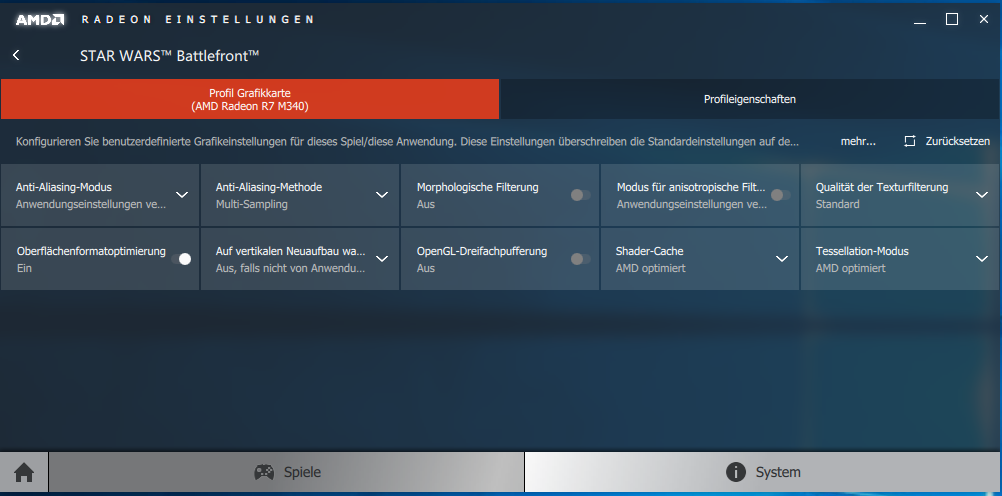This screenshot has height=496, width=1002.
Task: Open the Home icon in bottom bar
Action: click(x=24, y=473)
